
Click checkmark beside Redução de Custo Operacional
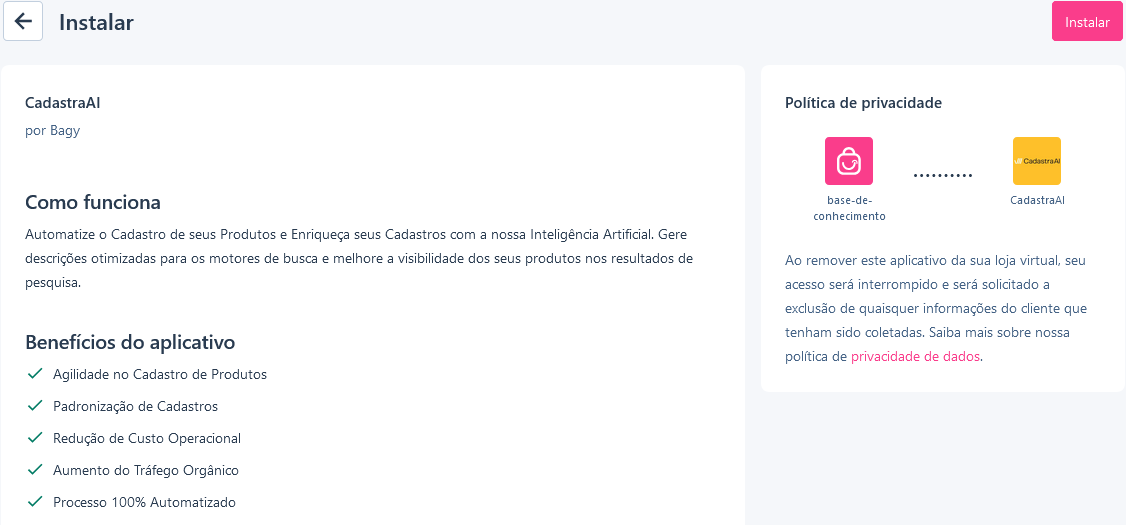(34, 437)
